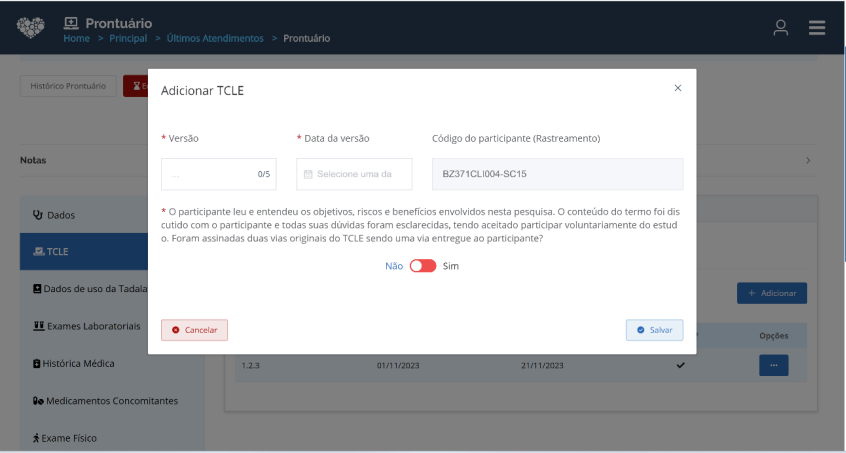Click the calendar icon in date field
Viewport: 846px width, 453px height.
point(308,174)
